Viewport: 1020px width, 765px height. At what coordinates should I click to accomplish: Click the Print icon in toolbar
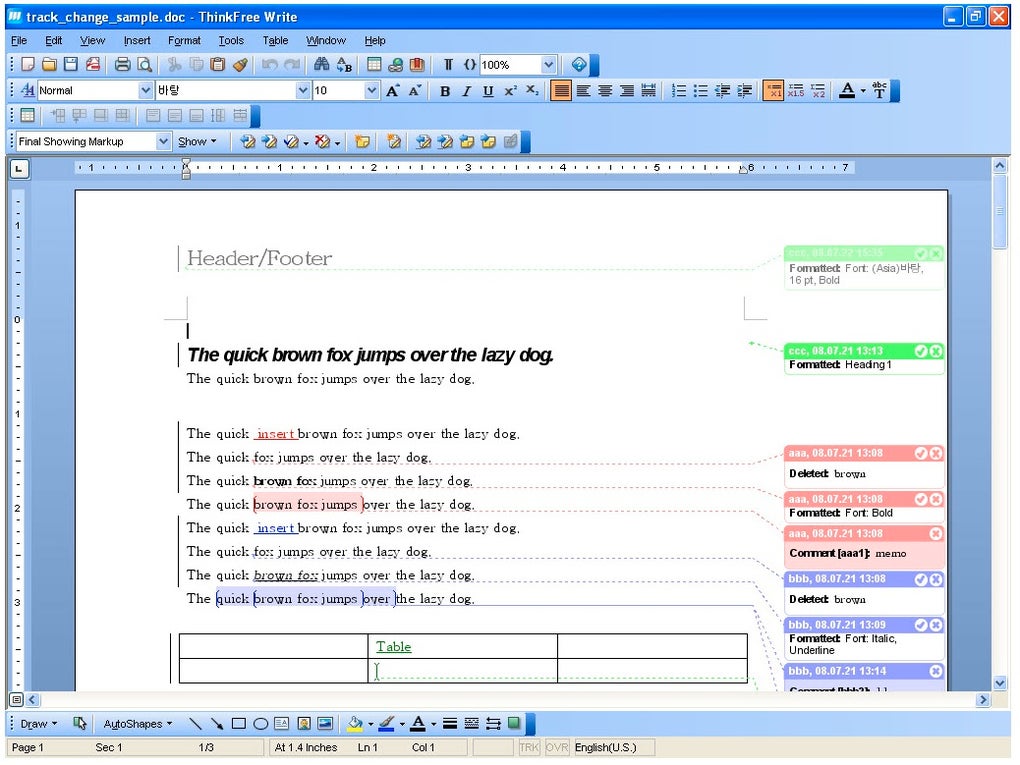(x=122, y=64)
